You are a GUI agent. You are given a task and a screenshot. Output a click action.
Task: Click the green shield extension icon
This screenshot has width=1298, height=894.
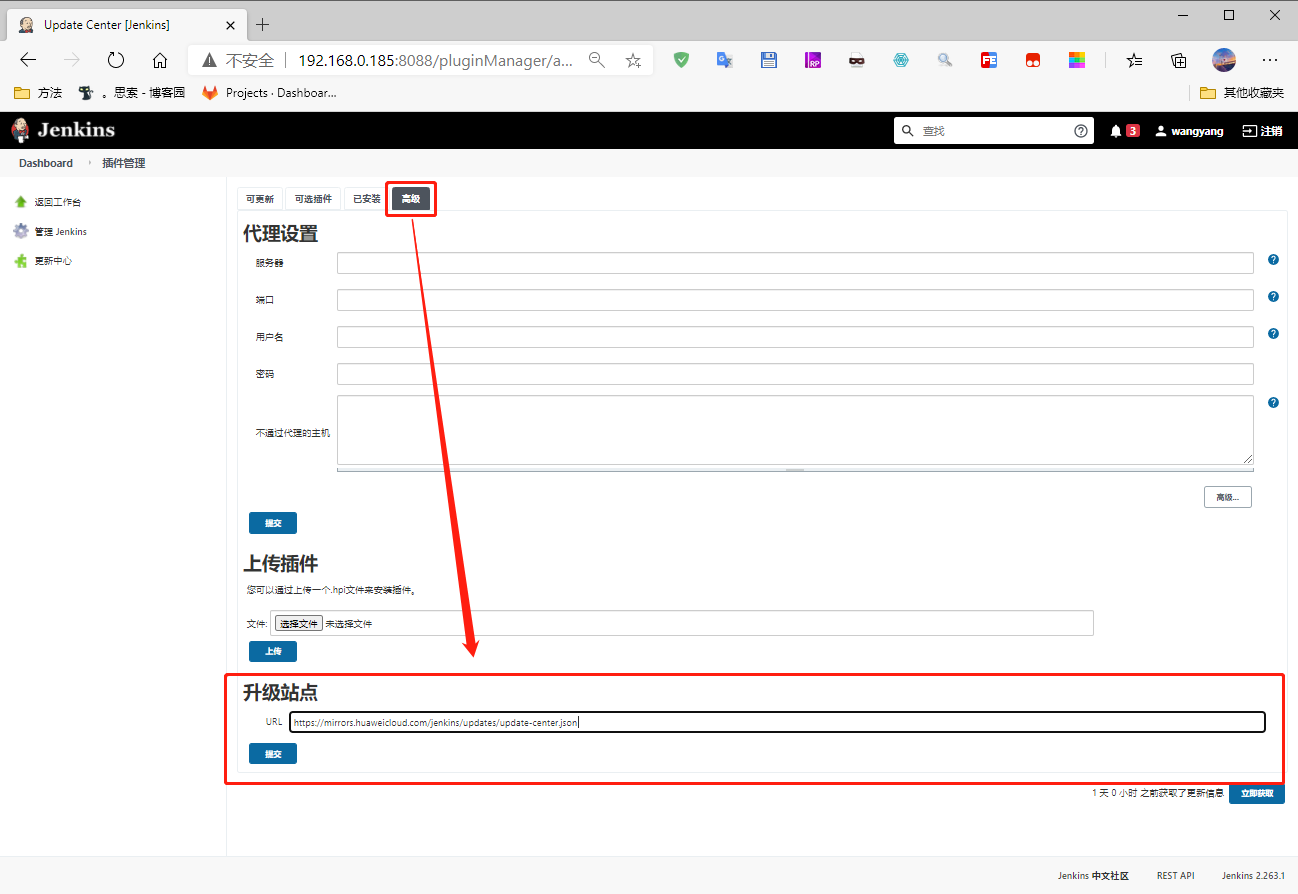tap(681, 60)
